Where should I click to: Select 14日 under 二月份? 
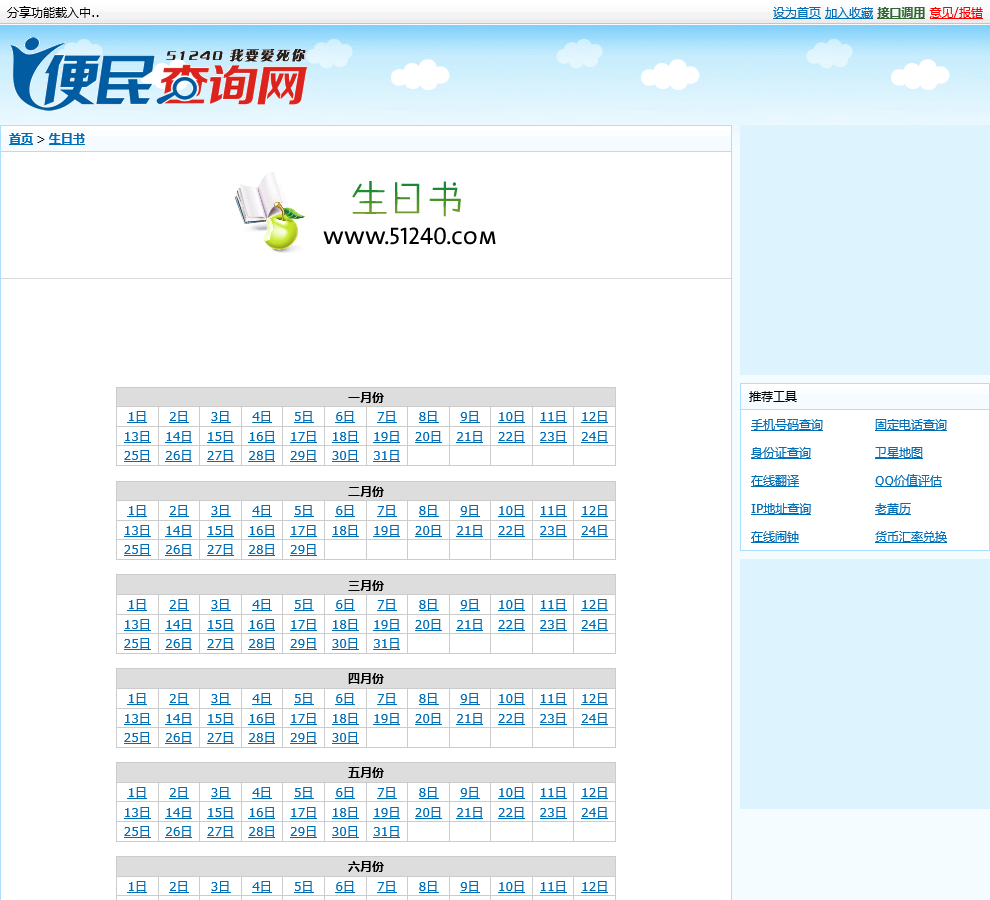point(179,531)
